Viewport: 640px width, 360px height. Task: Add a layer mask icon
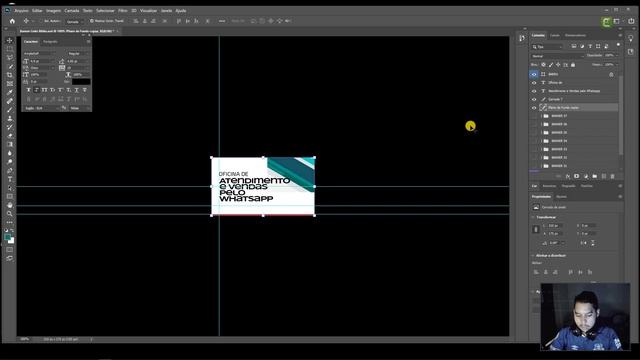coord(576,176)
